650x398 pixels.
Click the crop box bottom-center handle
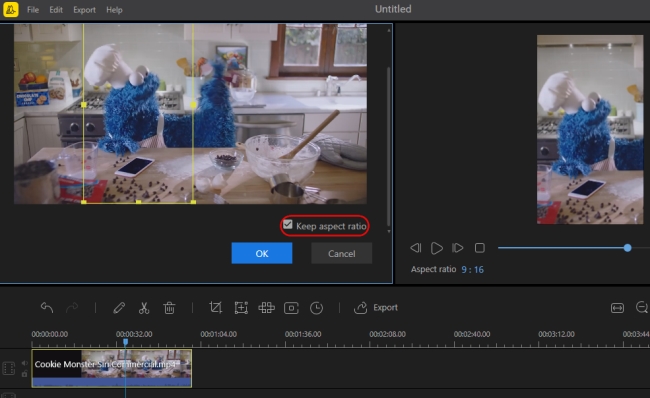coord(138,202)
